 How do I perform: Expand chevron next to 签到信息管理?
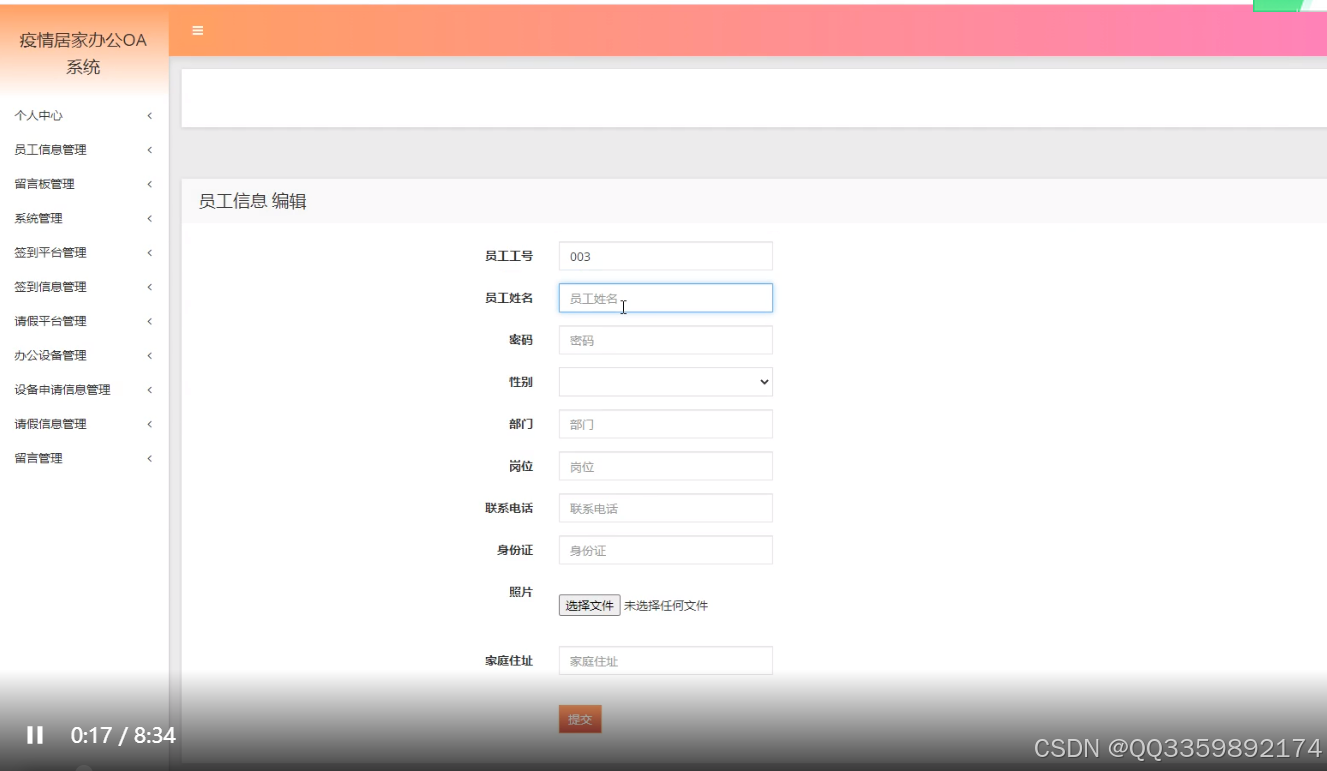(150, 287)
